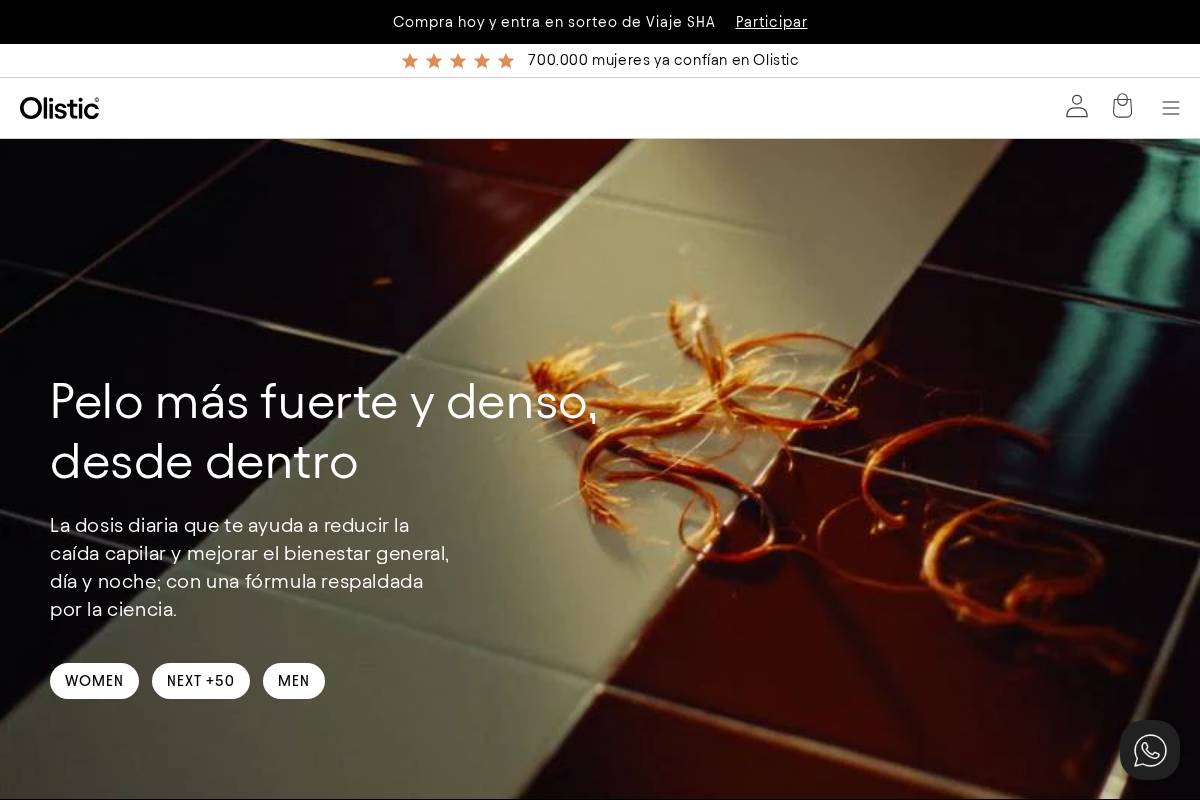Click the 700.000 mujeres trust text

coord(663,60)
